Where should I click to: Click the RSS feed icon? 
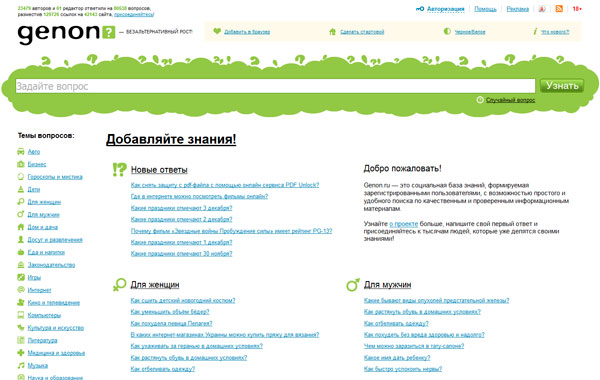coord(559,8)
